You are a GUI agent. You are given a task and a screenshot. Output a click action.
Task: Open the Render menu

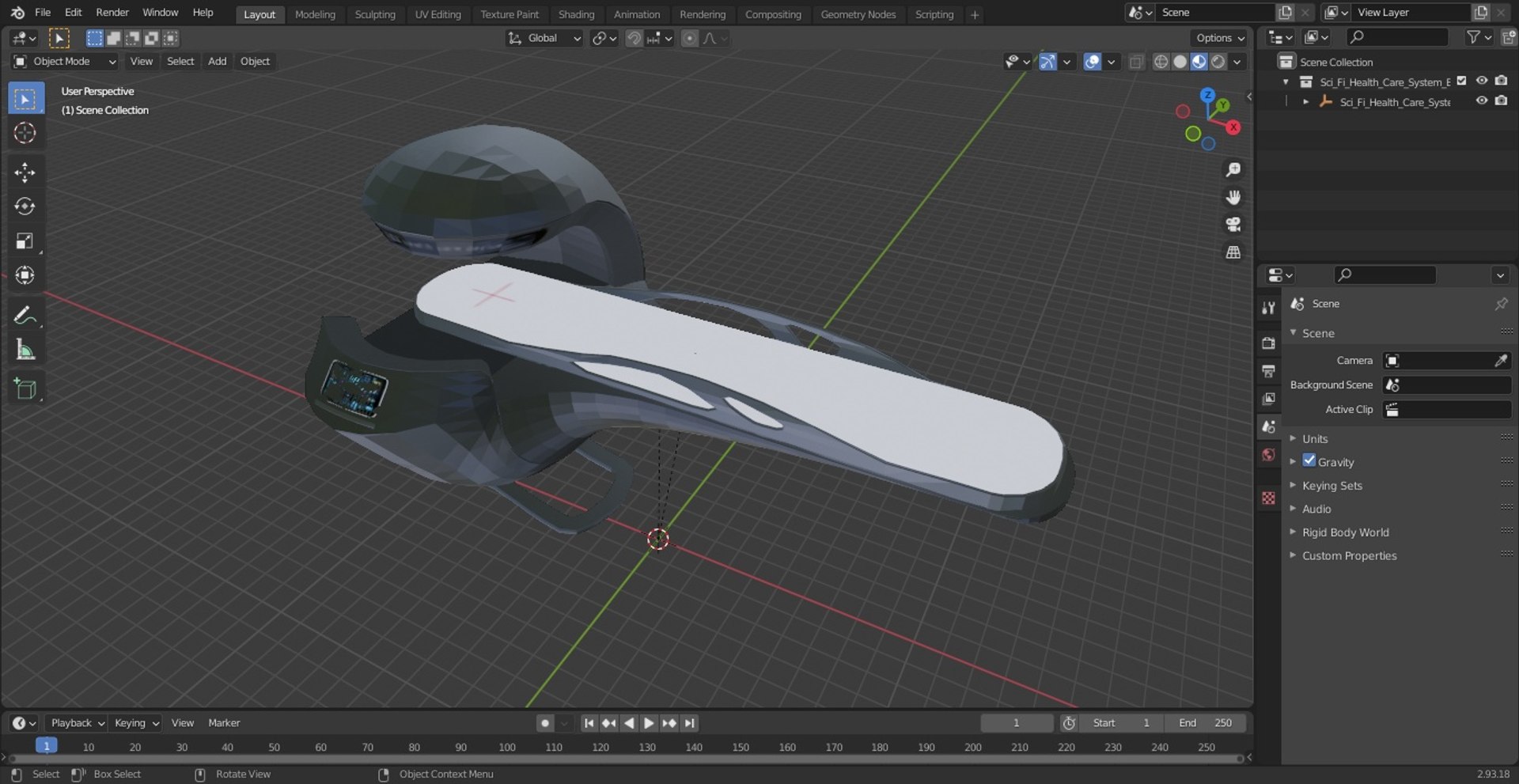point(112,13)
